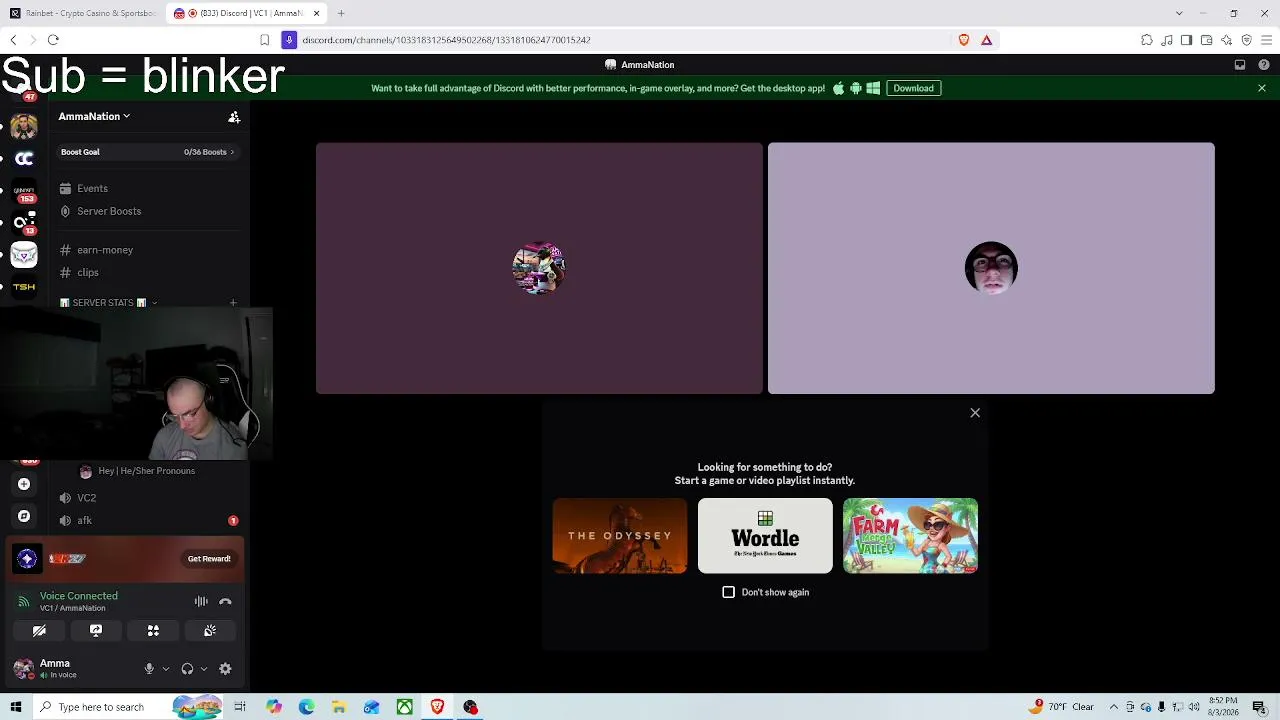Click the Brave Shields lion icon
Screen dimensions: 1280x720
click(964, 40)
